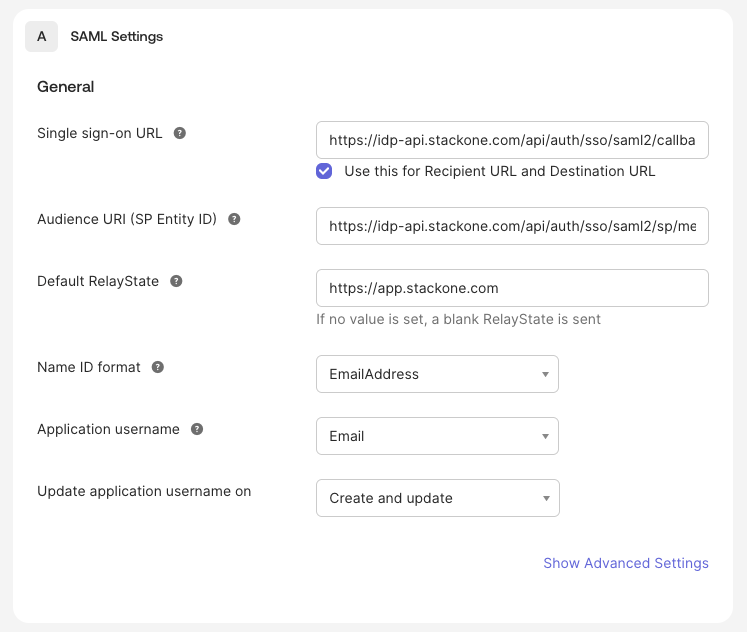Focus the Single sign-on URL input field
The width and height of the screenshot is (747, 632).
512,140
